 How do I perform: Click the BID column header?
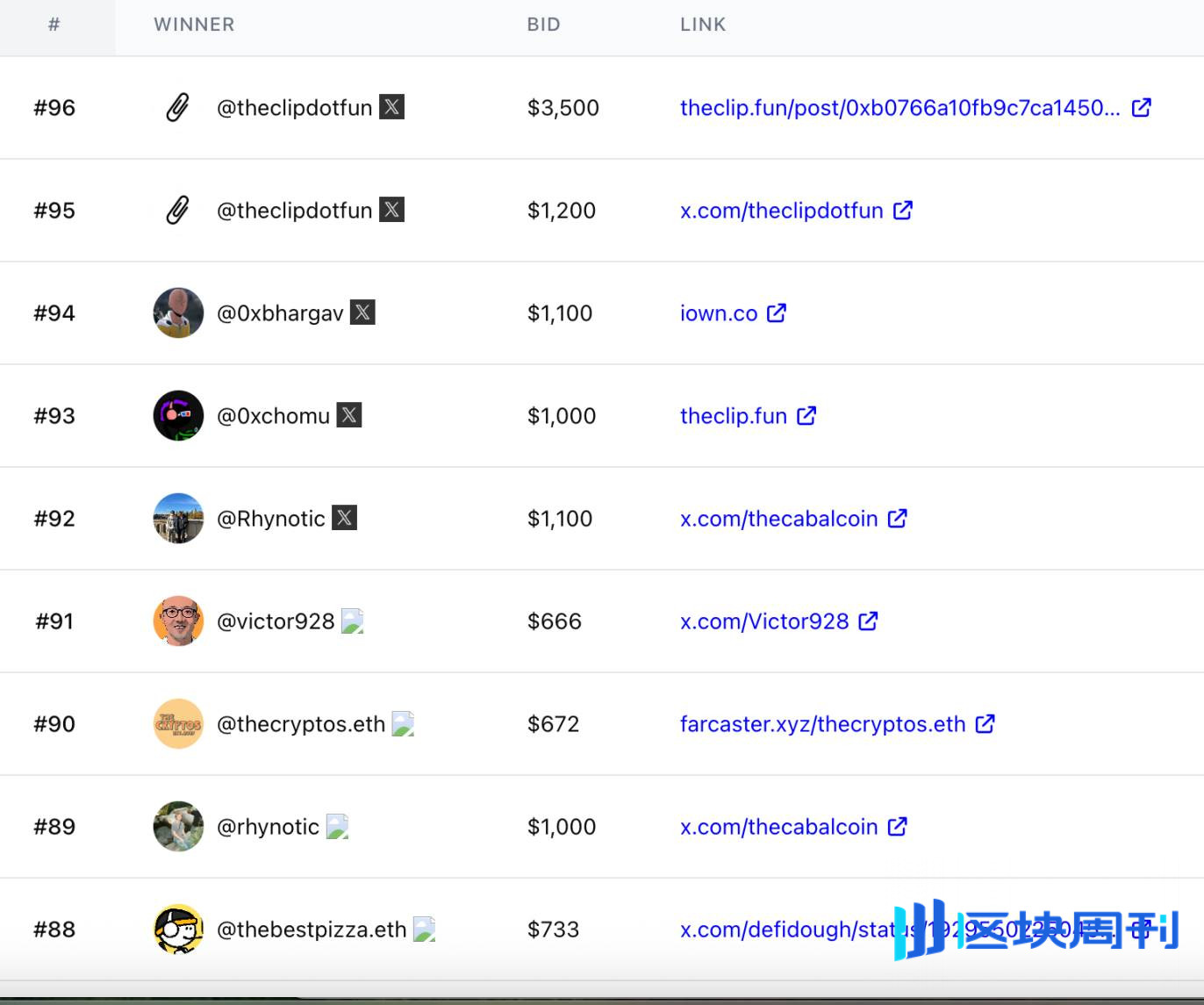point(543,25)
